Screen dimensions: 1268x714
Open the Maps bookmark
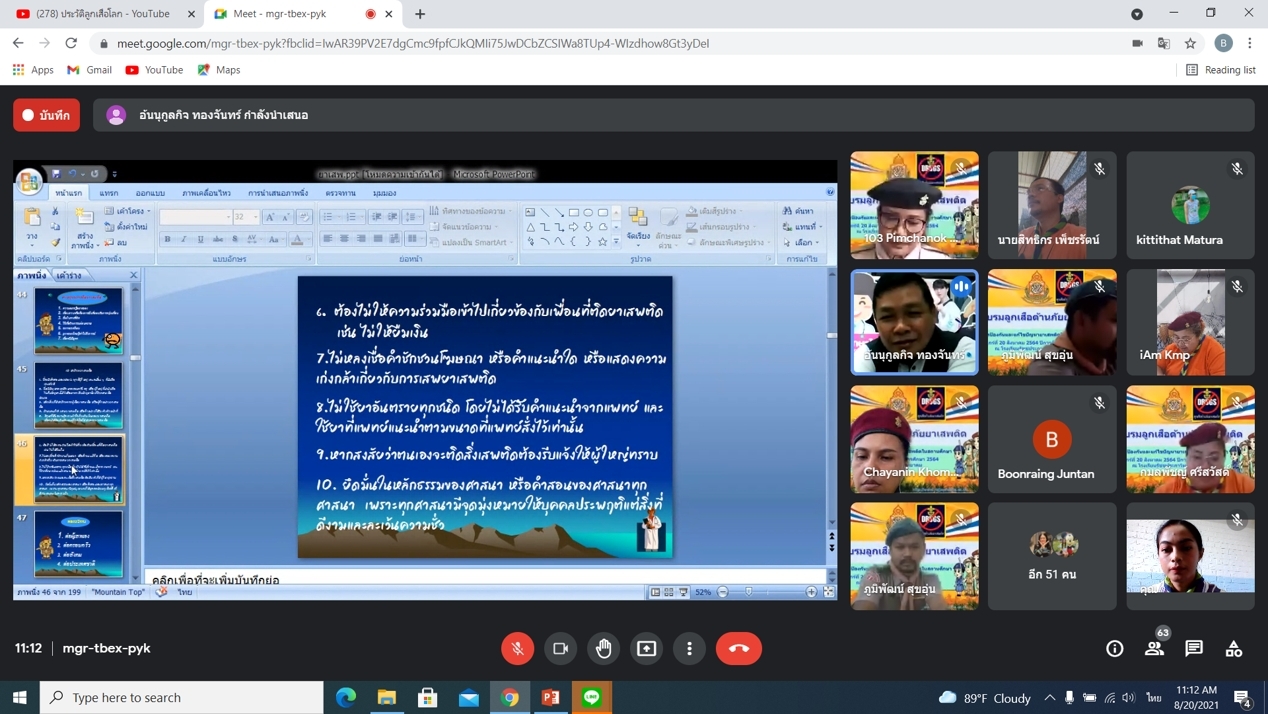click(219, 70)
